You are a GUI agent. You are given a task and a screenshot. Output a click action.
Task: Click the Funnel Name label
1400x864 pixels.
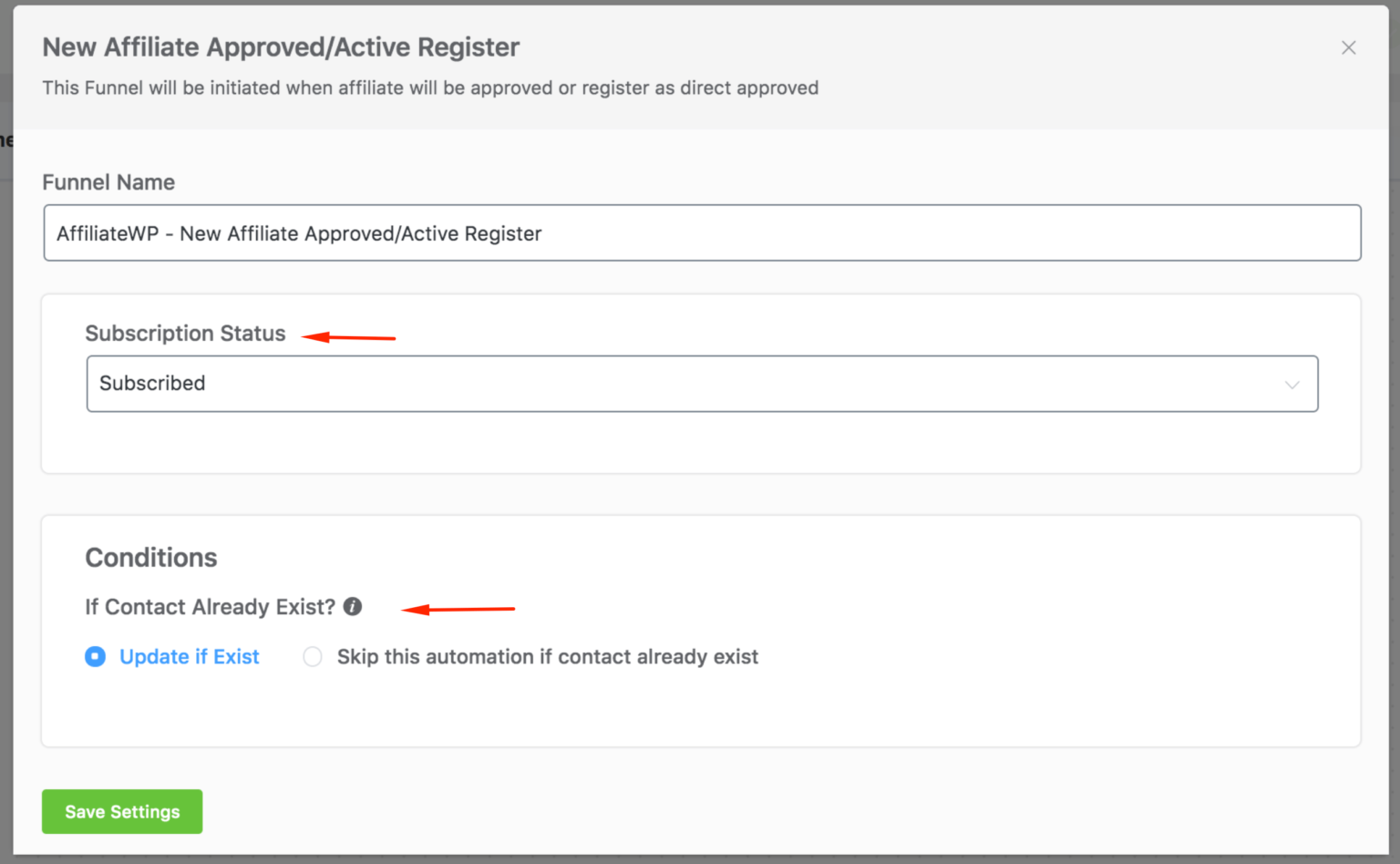tap(108, 182)
